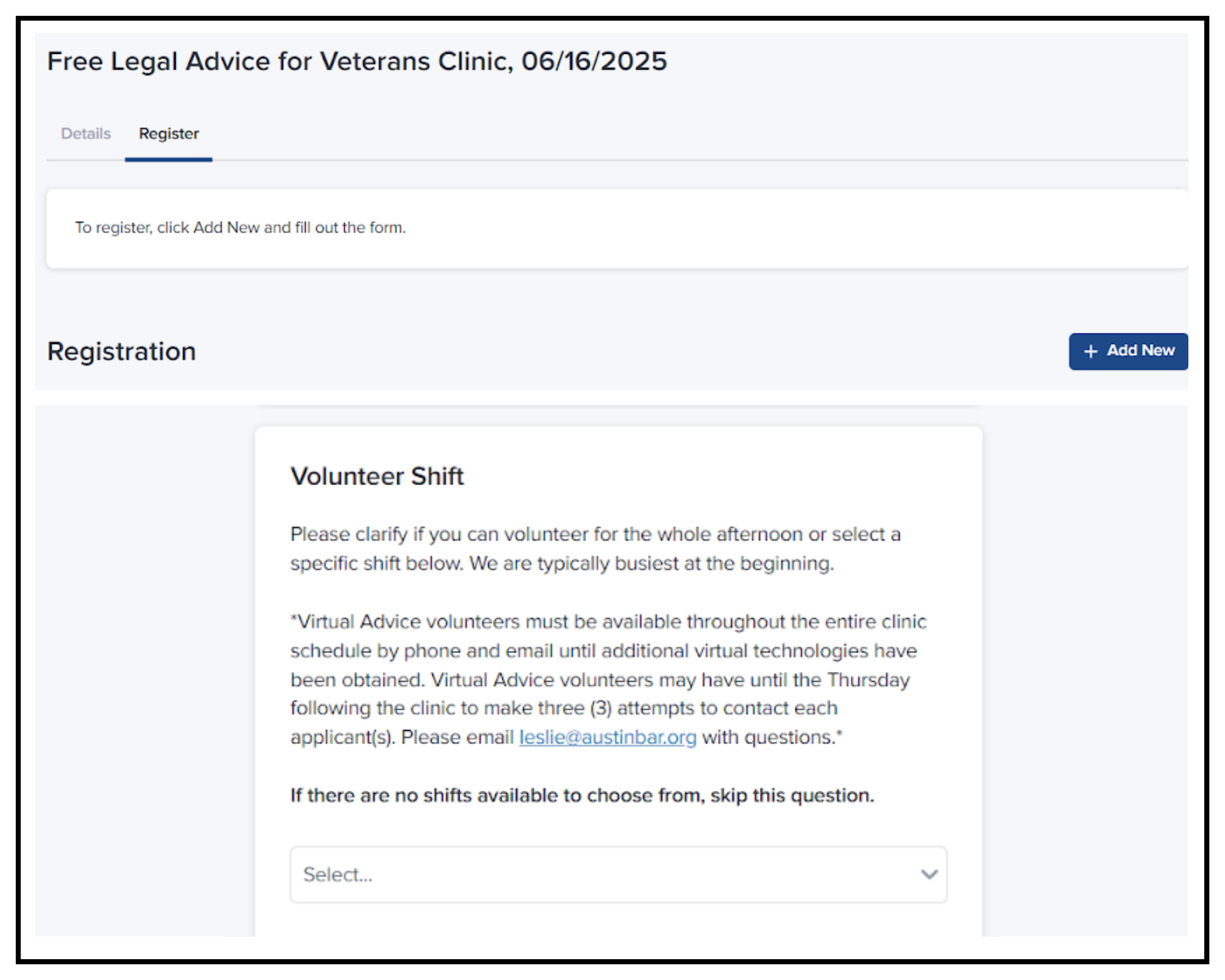
Task: Click the chevron arrow in the shift dropdown
Action: (929, 874)
